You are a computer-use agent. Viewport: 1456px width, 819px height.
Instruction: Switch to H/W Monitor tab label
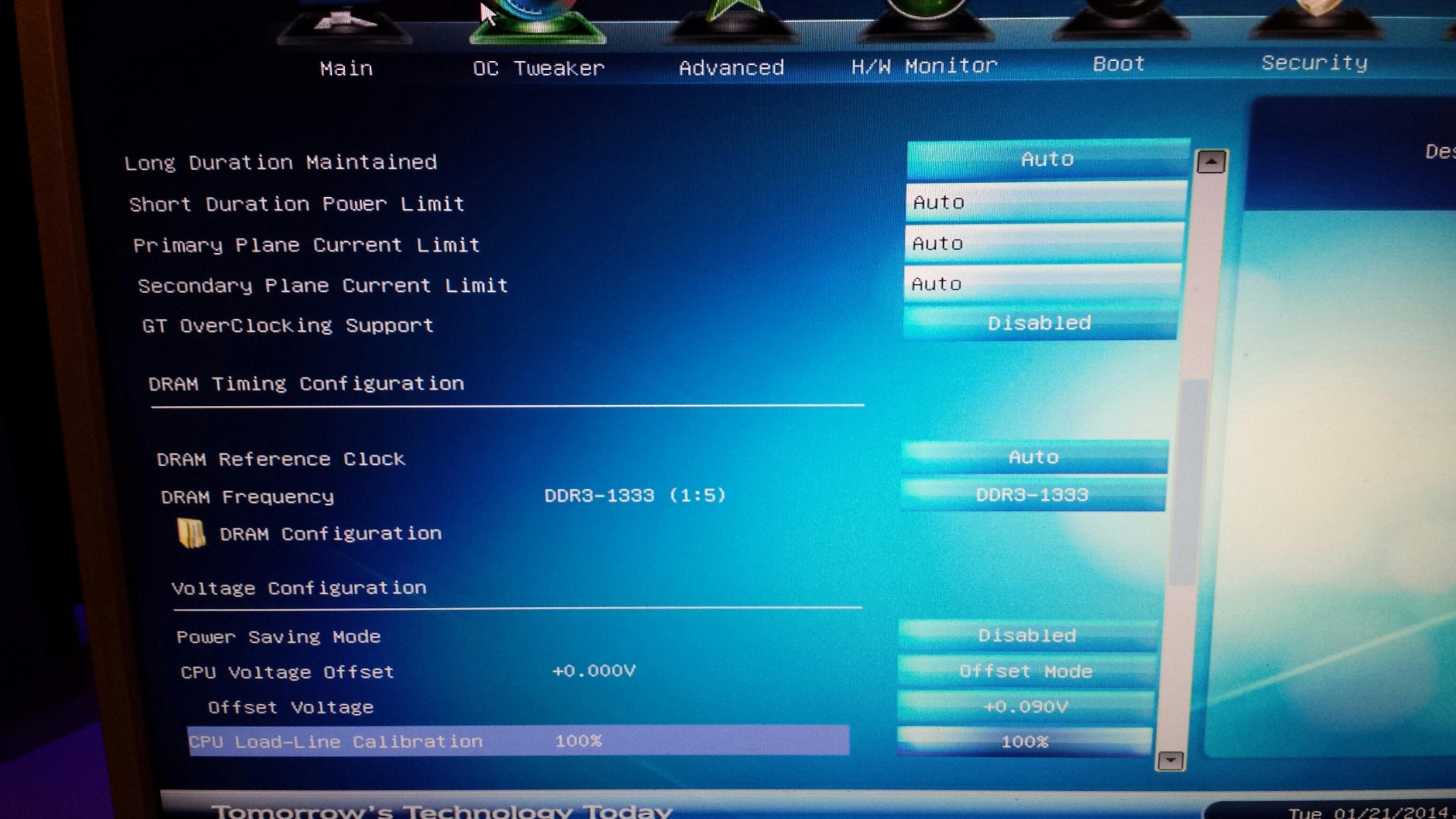coord(924,66)
